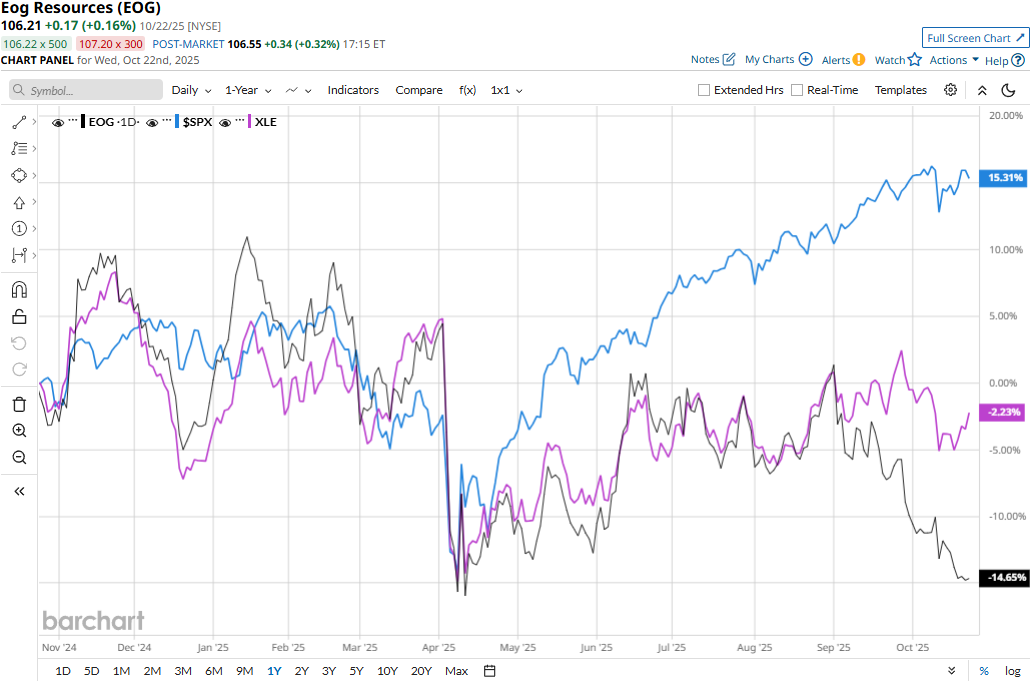
Task: Select the 1Y time range
Action: (274, 671)
